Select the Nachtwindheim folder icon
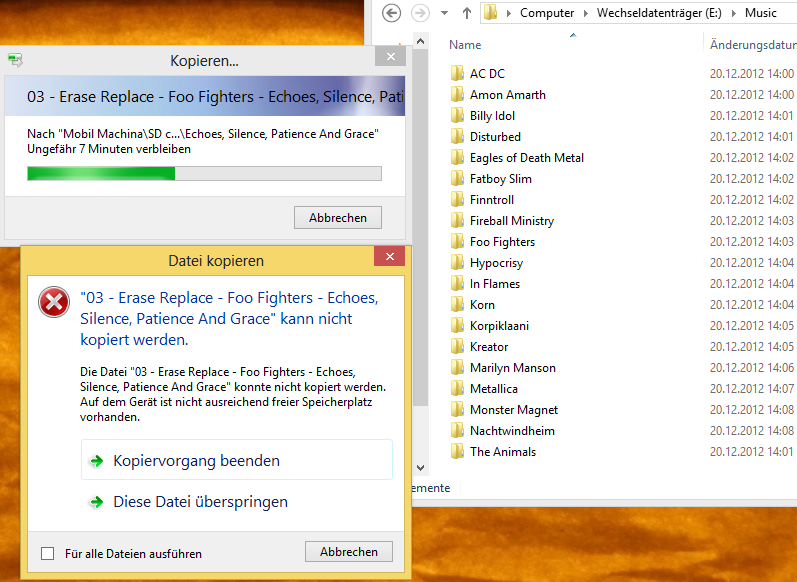 pyautogui.click(x=457, y=431)
